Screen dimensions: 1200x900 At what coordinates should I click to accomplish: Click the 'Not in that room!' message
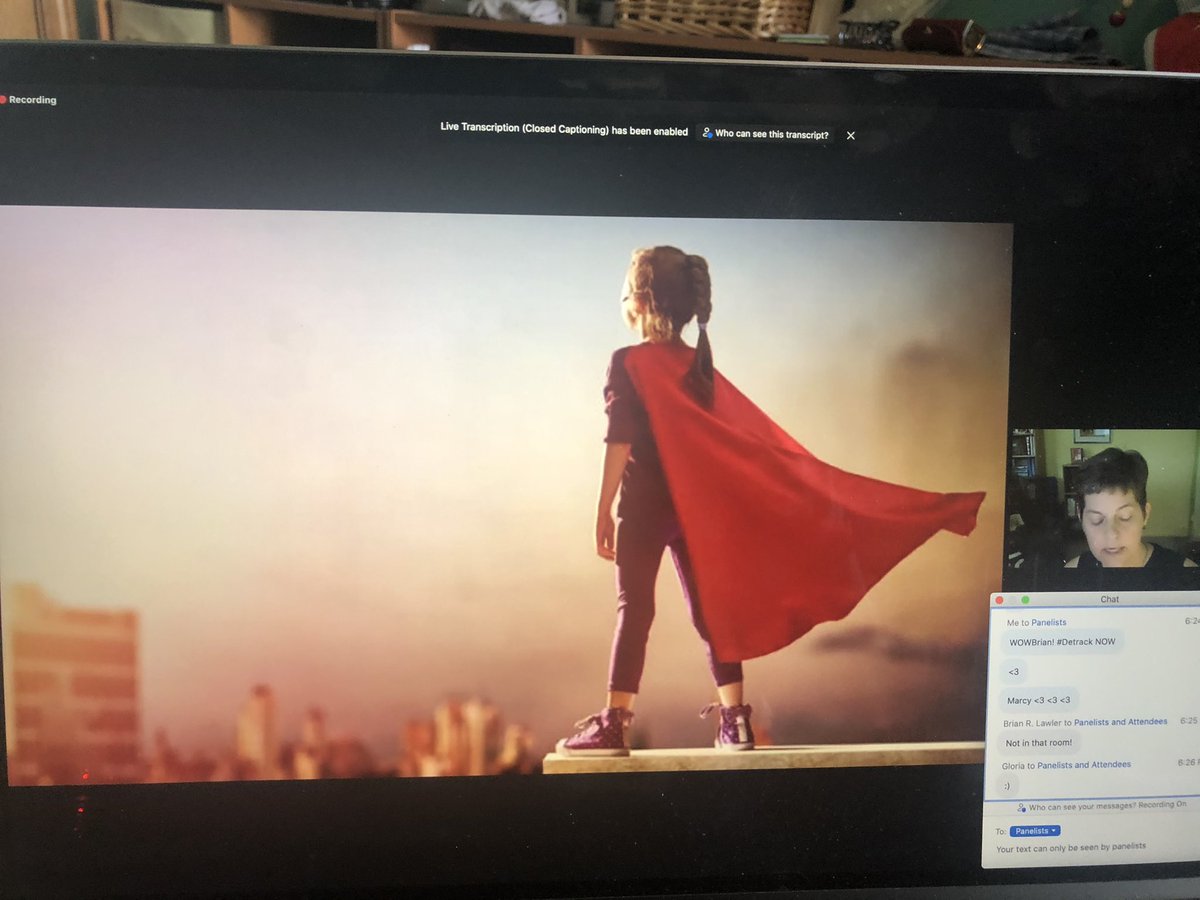click(1038, 742)
